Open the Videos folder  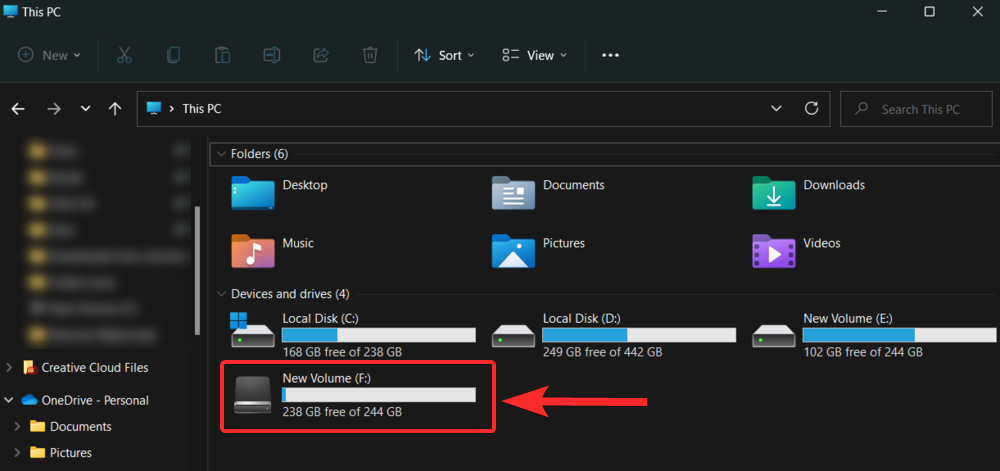point(774,250)
